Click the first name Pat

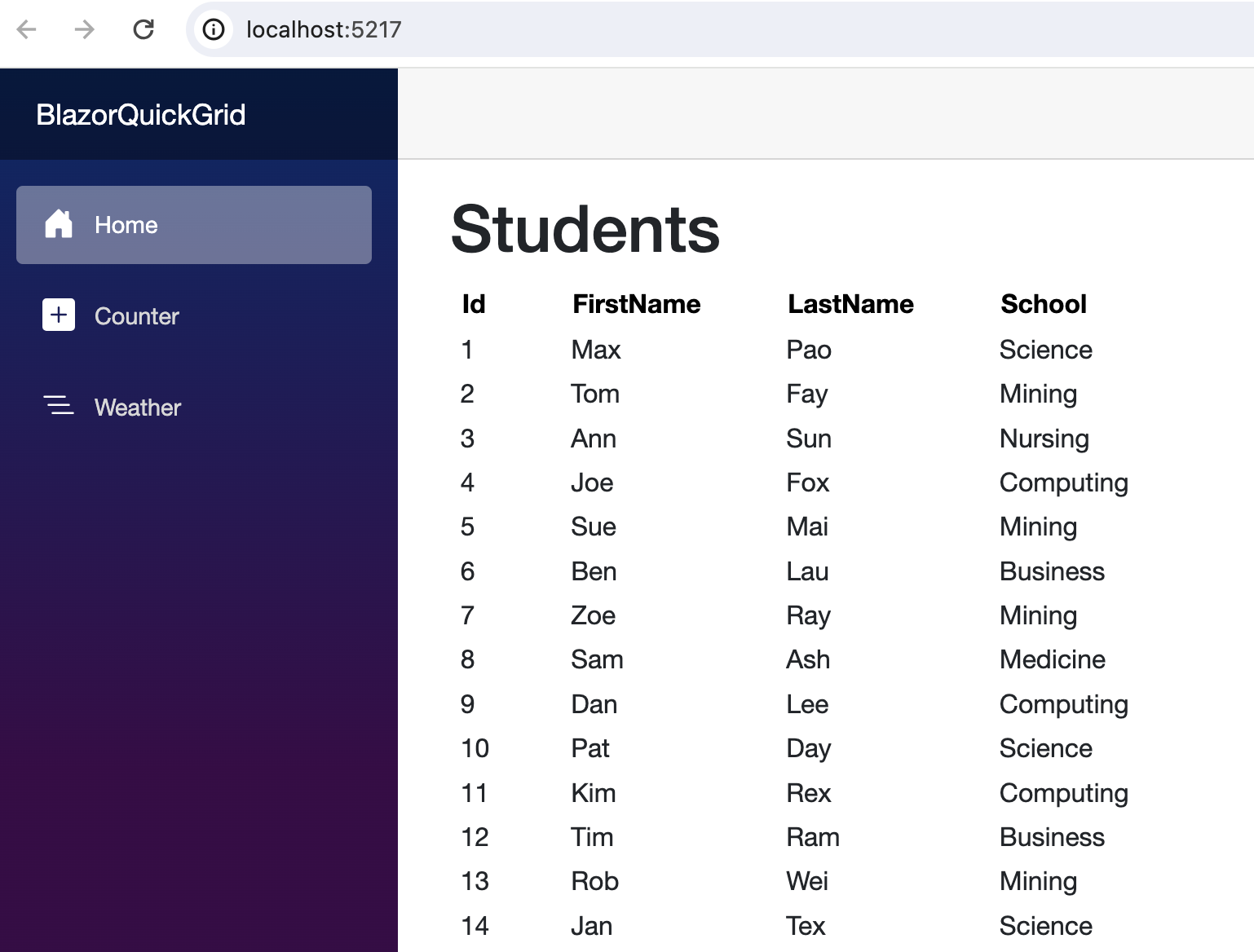point(590,748)
